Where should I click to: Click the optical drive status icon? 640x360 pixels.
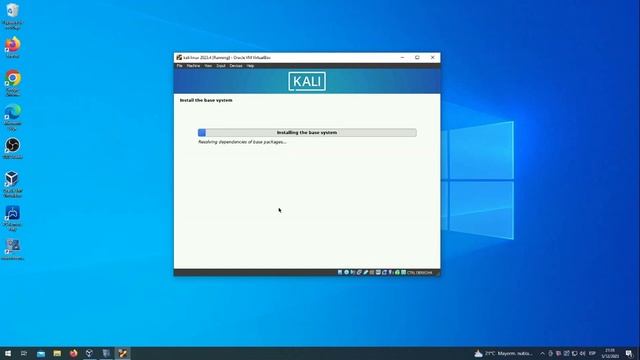click(x=347, y=272)
